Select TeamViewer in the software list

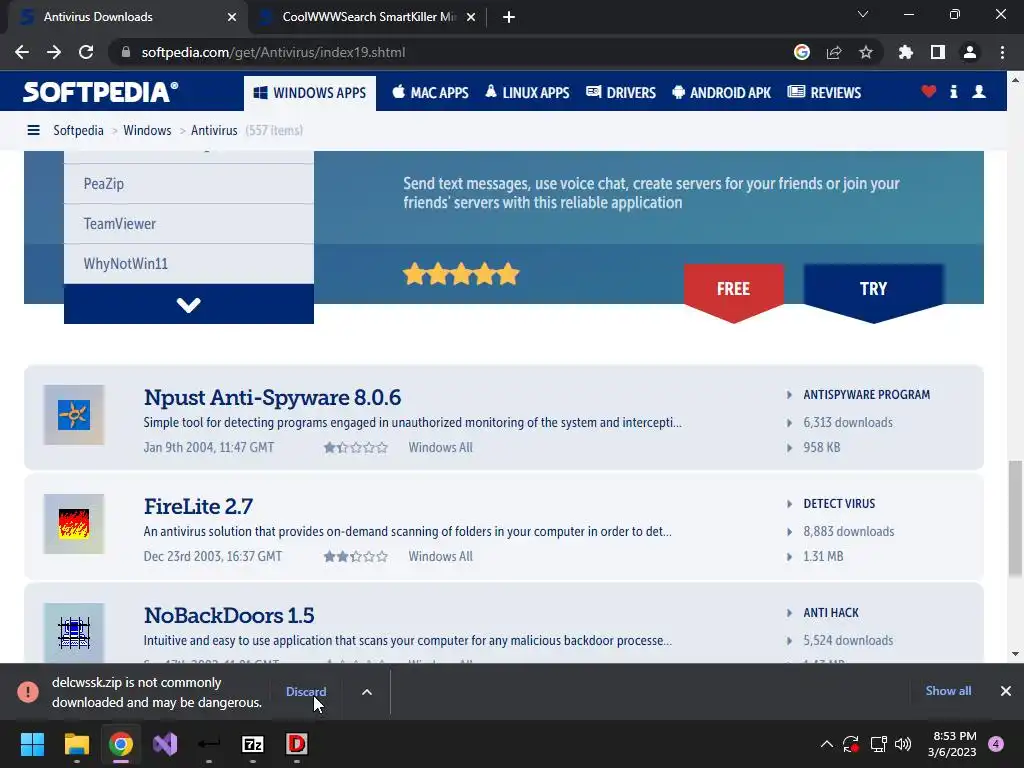pos(189,223)
